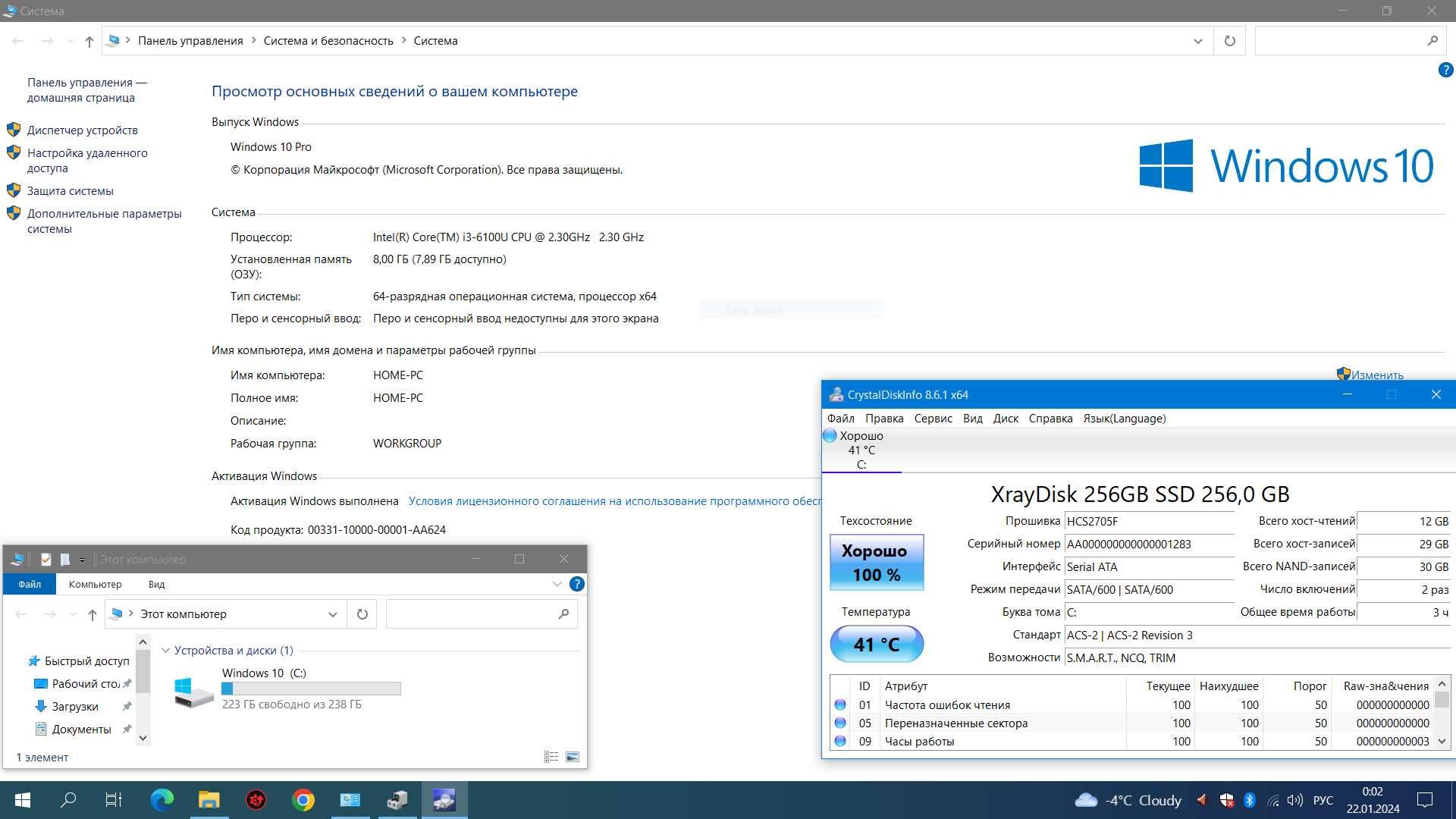Image resolution: width=1456 pixels, height=819 pixels.
Task: Select Загрузки in navigation pane
Action: tap(74, 707)
